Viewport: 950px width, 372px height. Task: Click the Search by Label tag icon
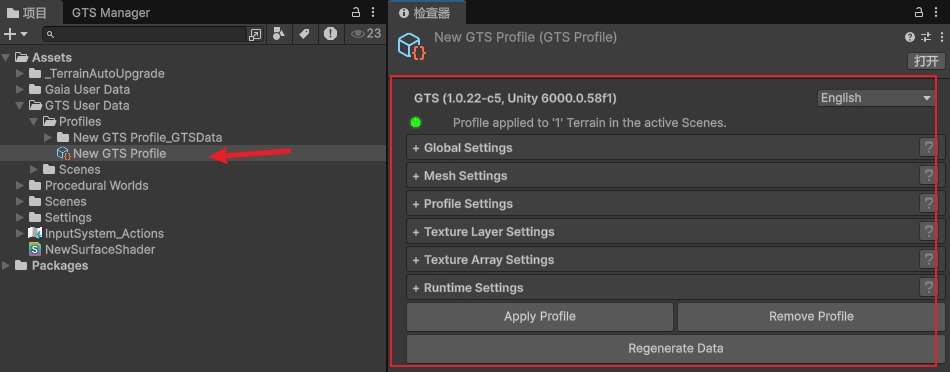304,34
